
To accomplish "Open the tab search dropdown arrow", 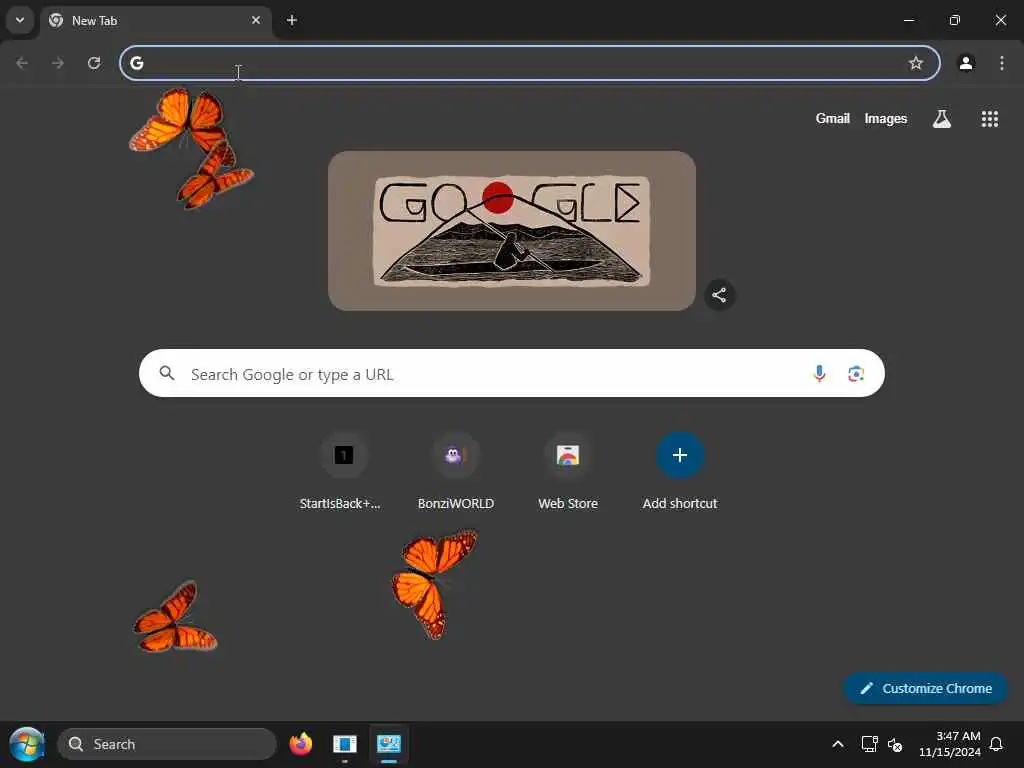I will (20, 20).
